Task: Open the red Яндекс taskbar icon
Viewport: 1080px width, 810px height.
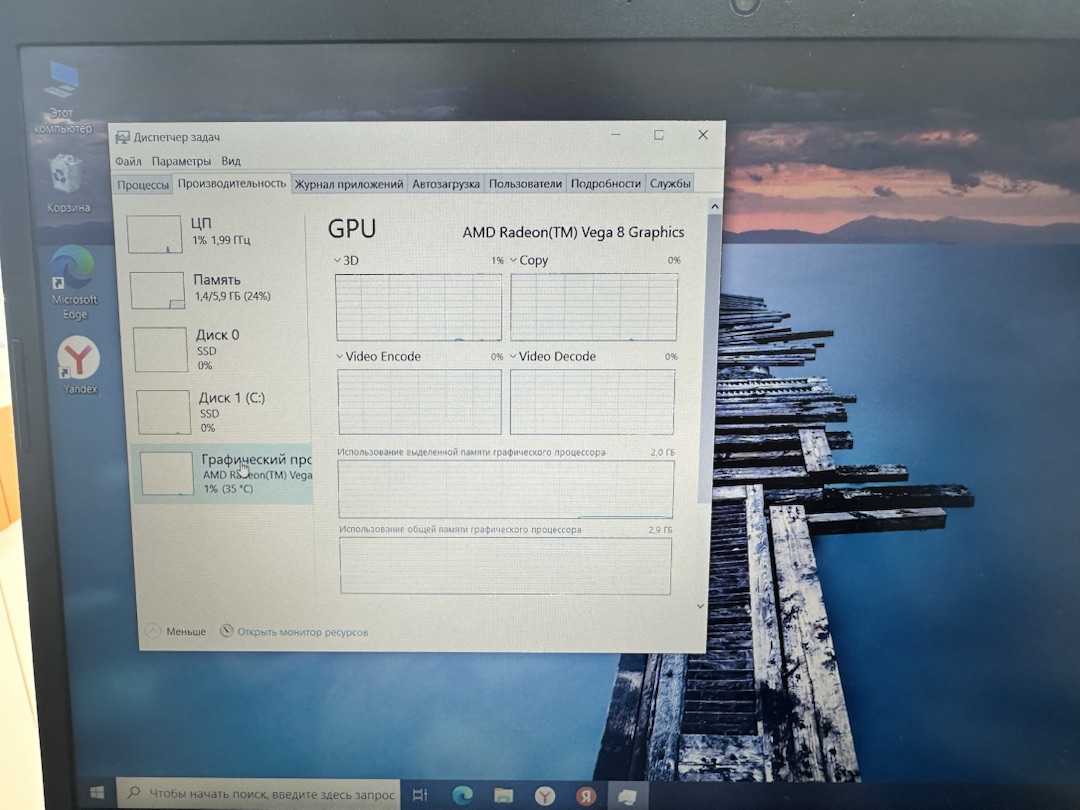Action: coord(585,796)
